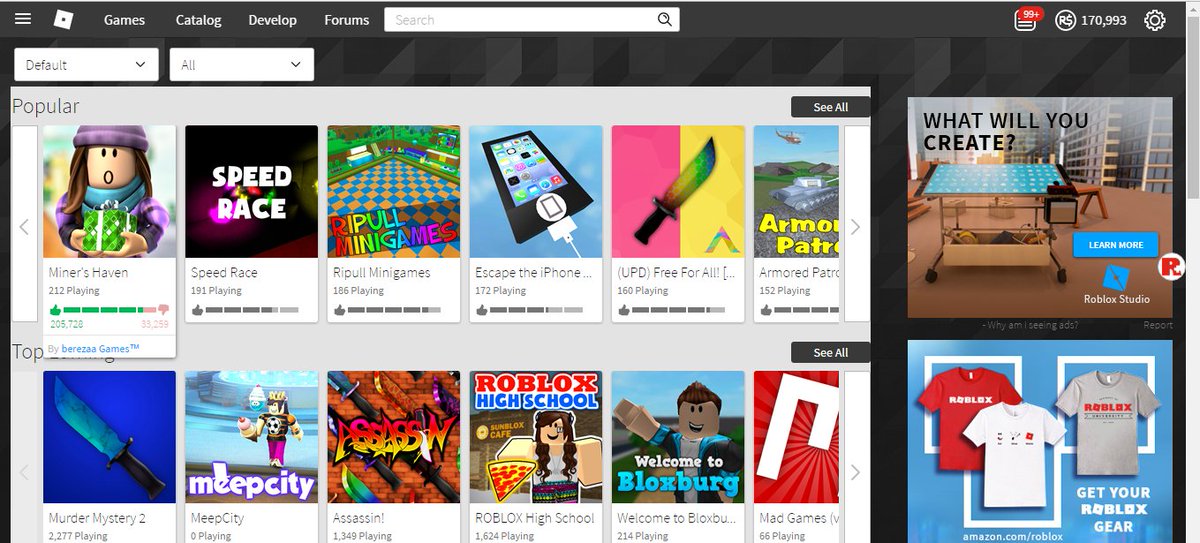Expand the All genre dropdown
1200x543 pixels.
tap(242, 64)
